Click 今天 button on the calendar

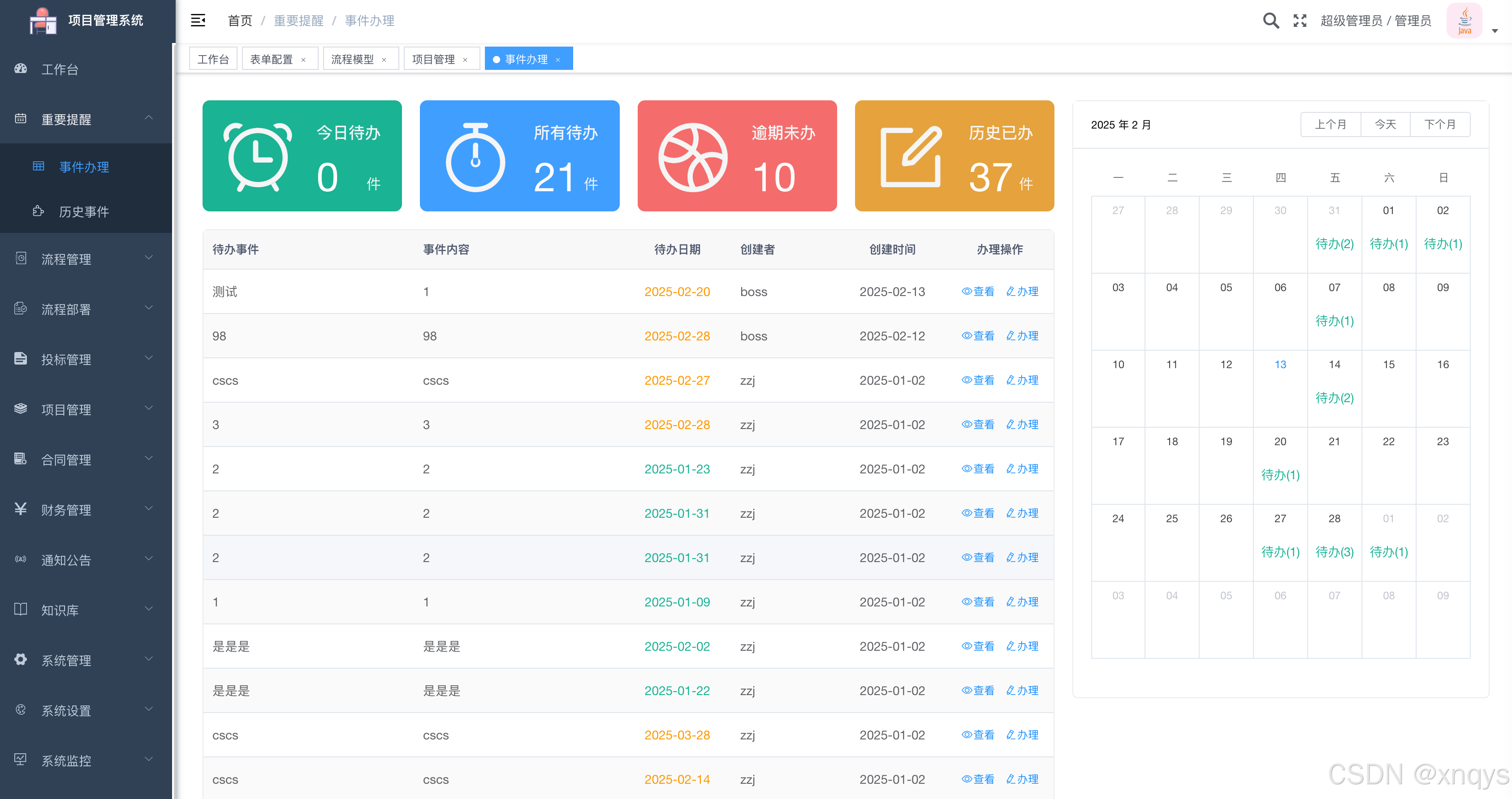[1385, 125]
